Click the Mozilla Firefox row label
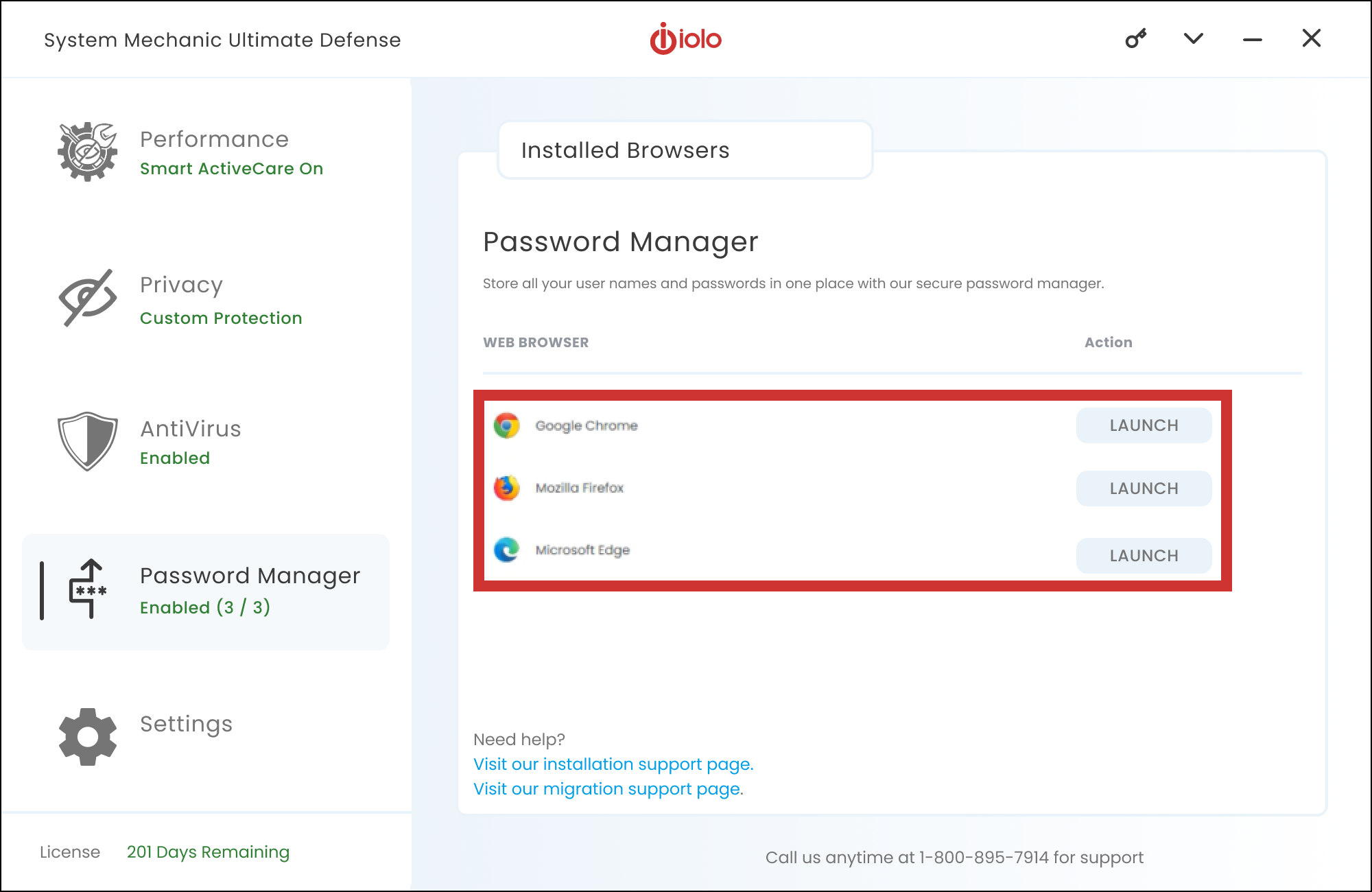The image size is (1372, 892). click(x=580, y=488)
